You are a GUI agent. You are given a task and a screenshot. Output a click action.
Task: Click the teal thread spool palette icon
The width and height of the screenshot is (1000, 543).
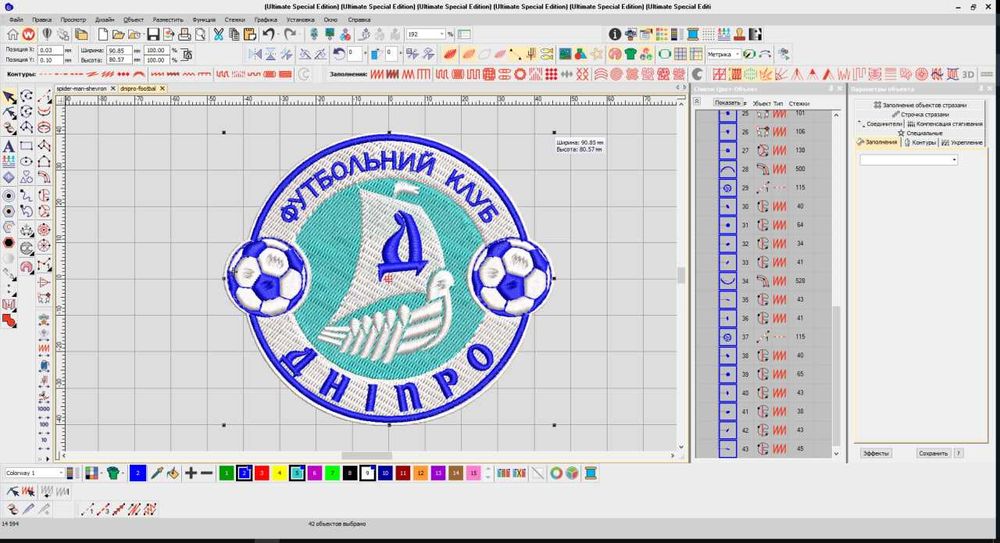pos(591,473)
